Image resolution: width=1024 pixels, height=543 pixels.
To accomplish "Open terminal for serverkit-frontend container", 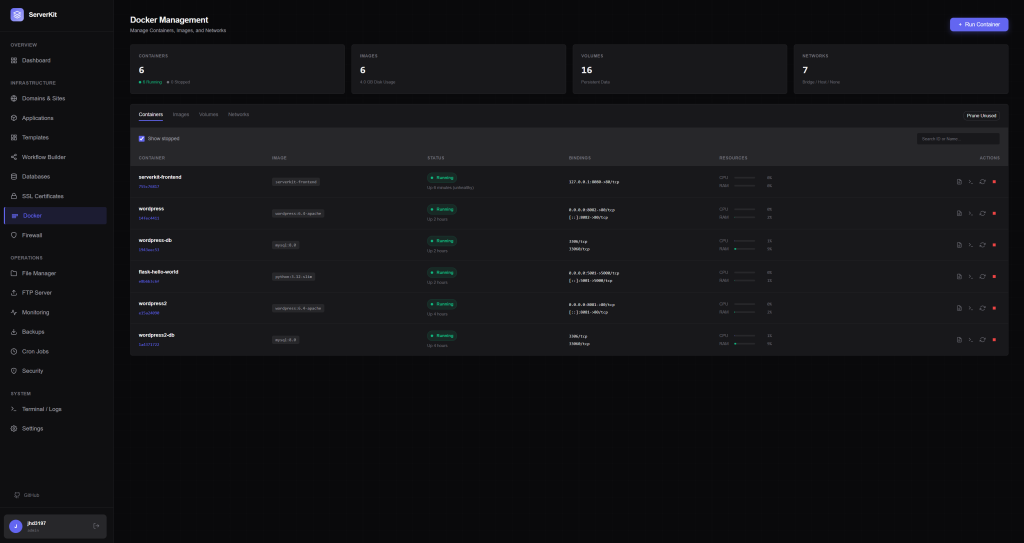I will tap(970, 181).
